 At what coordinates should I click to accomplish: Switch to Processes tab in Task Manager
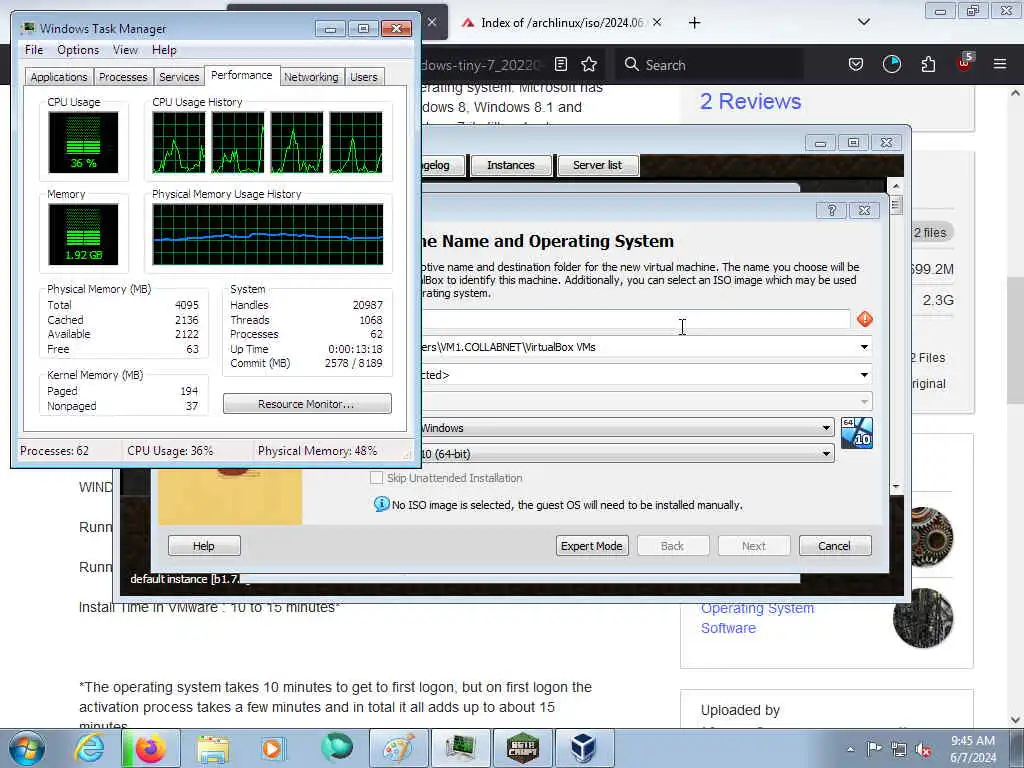tap(123, 77)
